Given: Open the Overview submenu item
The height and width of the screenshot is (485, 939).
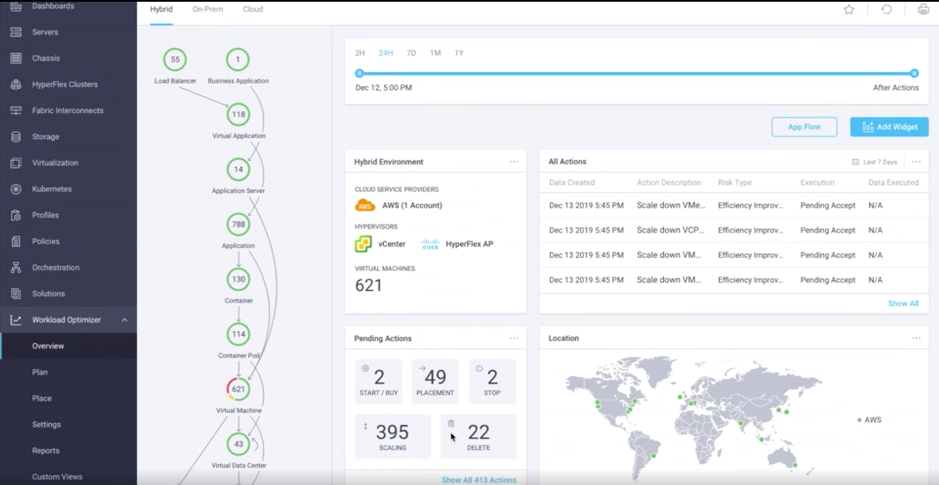Looking at the screenshot, I should (x=48, y=346).
